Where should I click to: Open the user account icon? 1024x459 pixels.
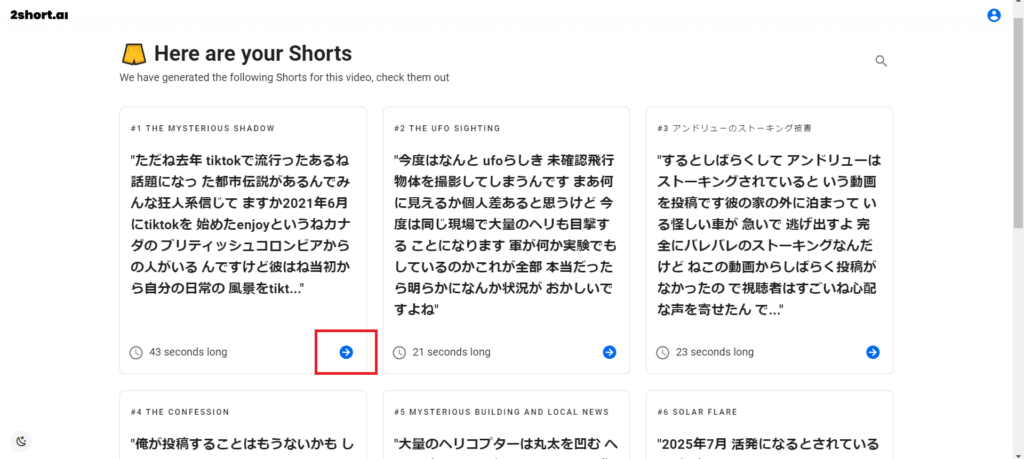point(993,15)
